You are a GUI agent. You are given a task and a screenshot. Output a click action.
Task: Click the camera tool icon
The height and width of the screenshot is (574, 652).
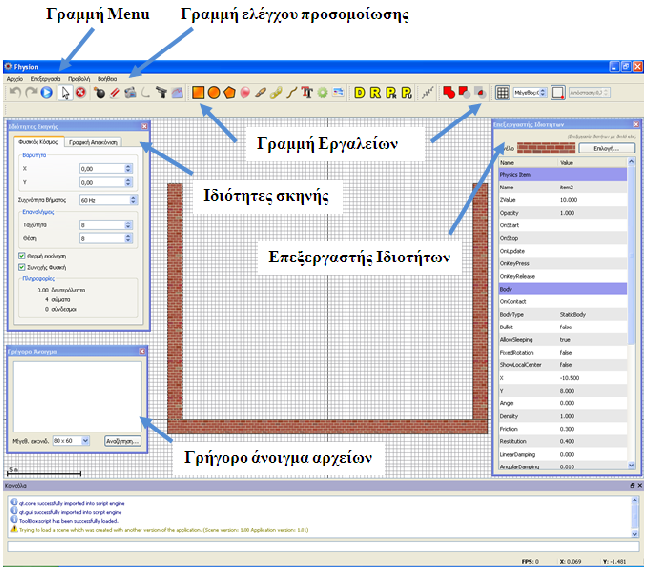pos(130,92)
